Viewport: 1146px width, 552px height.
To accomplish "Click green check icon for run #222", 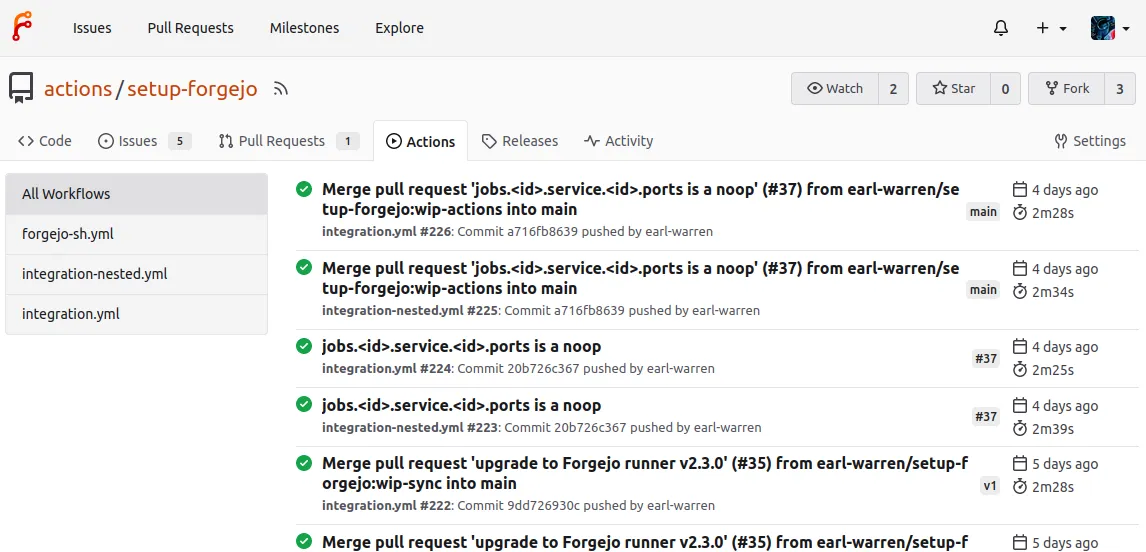I will point(304,463).
